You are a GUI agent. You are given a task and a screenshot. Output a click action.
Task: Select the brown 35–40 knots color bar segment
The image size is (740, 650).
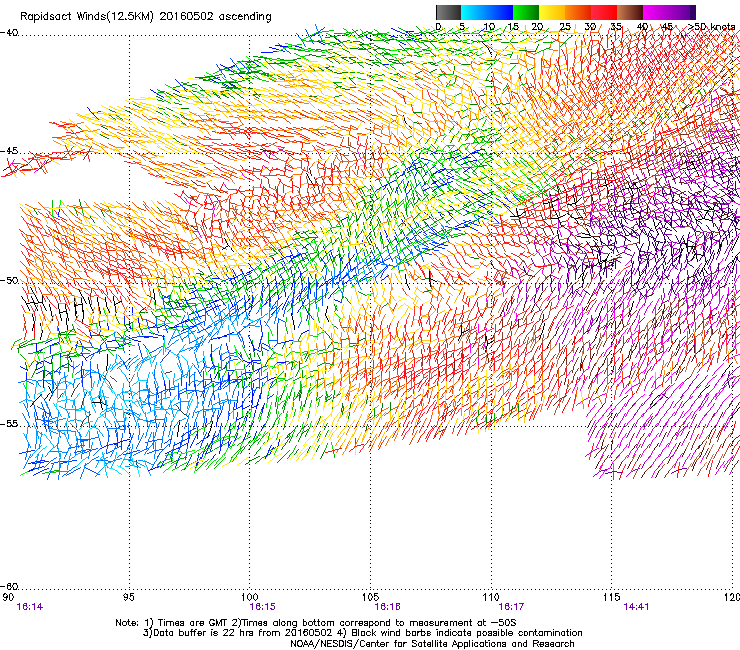[630, 12]
